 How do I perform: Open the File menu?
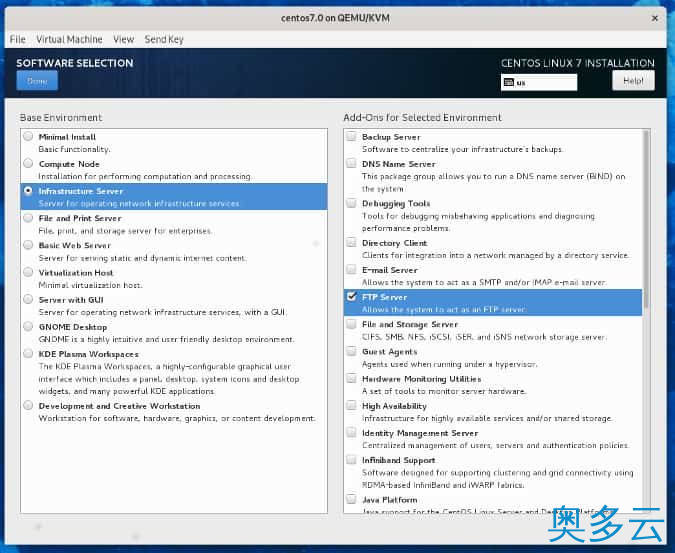point(18,39)
